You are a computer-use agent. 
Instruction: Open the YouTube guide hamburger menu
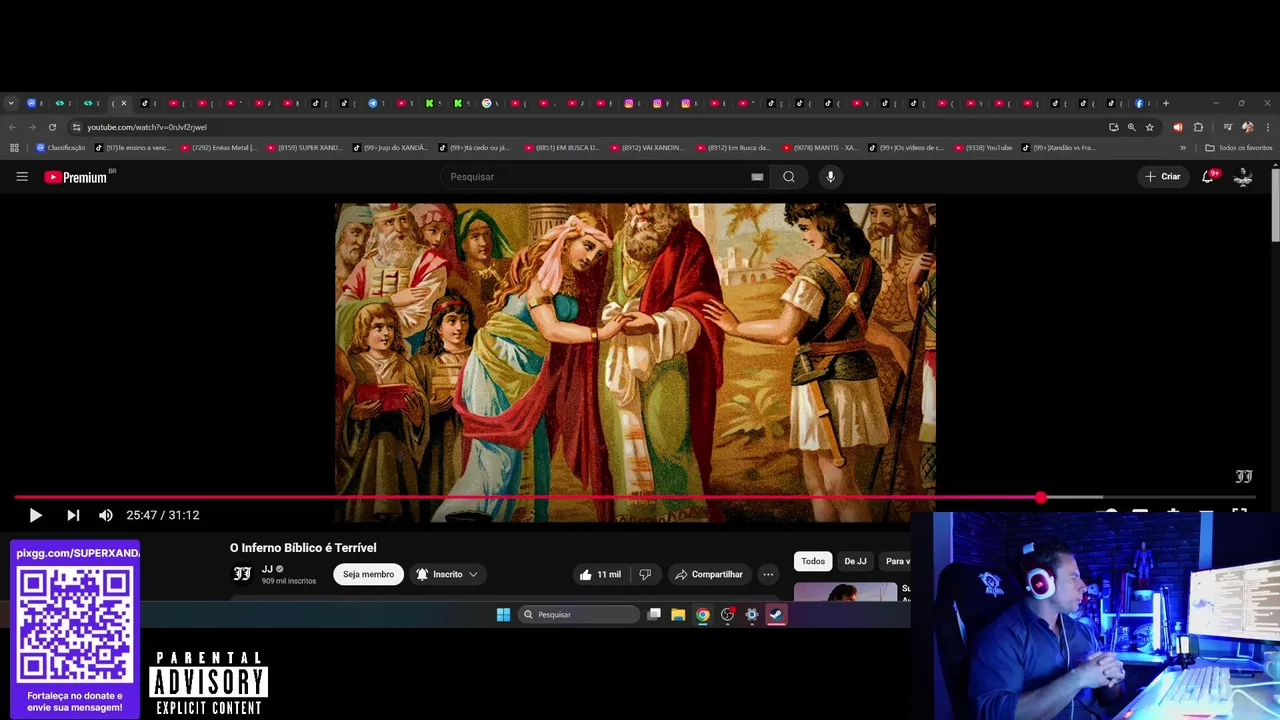pyautogui.click(x=22, y=177)
